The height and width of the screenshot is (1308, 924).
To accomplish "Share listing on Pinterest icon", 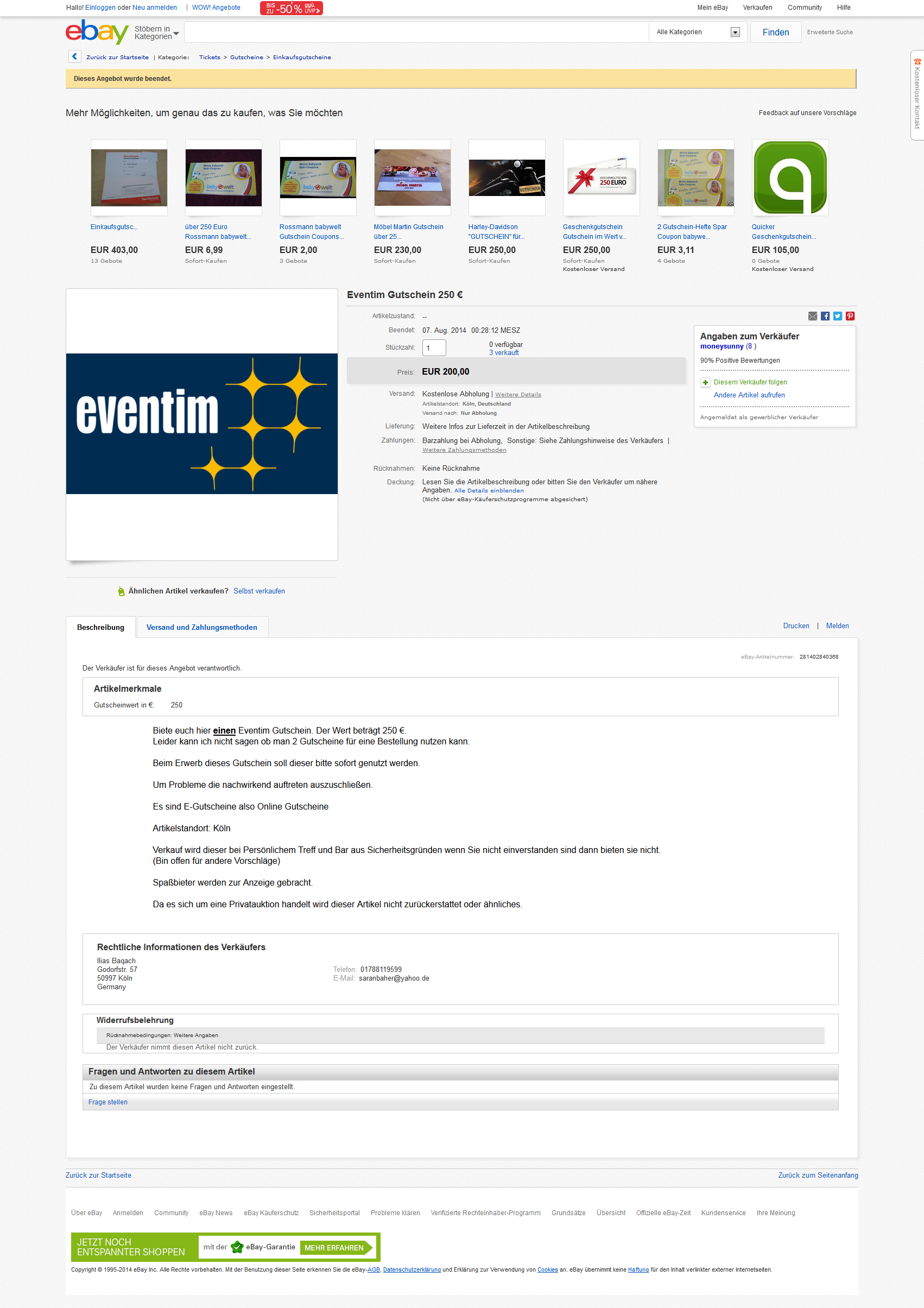I will click(850, 316).
